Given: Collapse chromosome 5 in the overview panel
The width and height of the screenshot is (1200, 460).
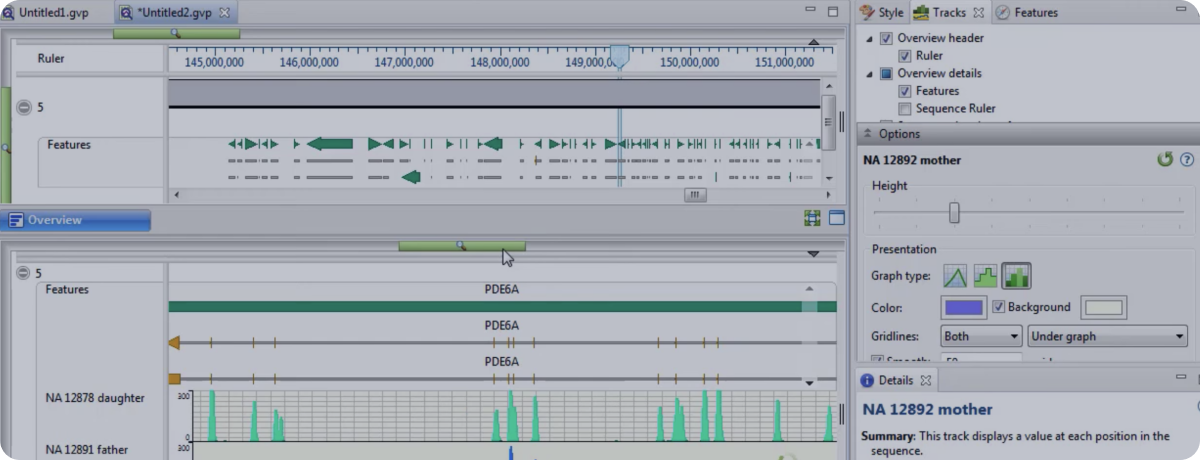Looking at the screenshot, I should coord(24,107).
